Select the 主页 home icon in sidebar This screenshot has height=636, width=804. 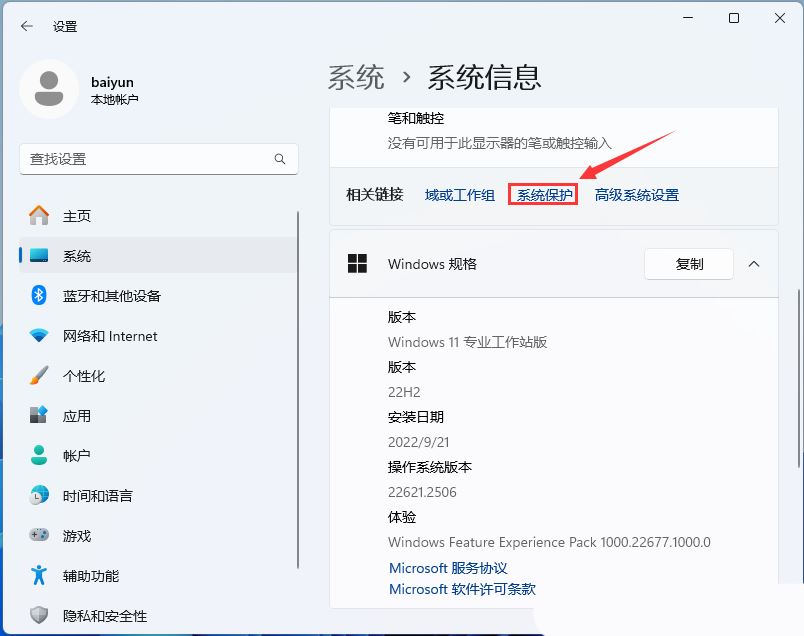[x=37, y=215]
